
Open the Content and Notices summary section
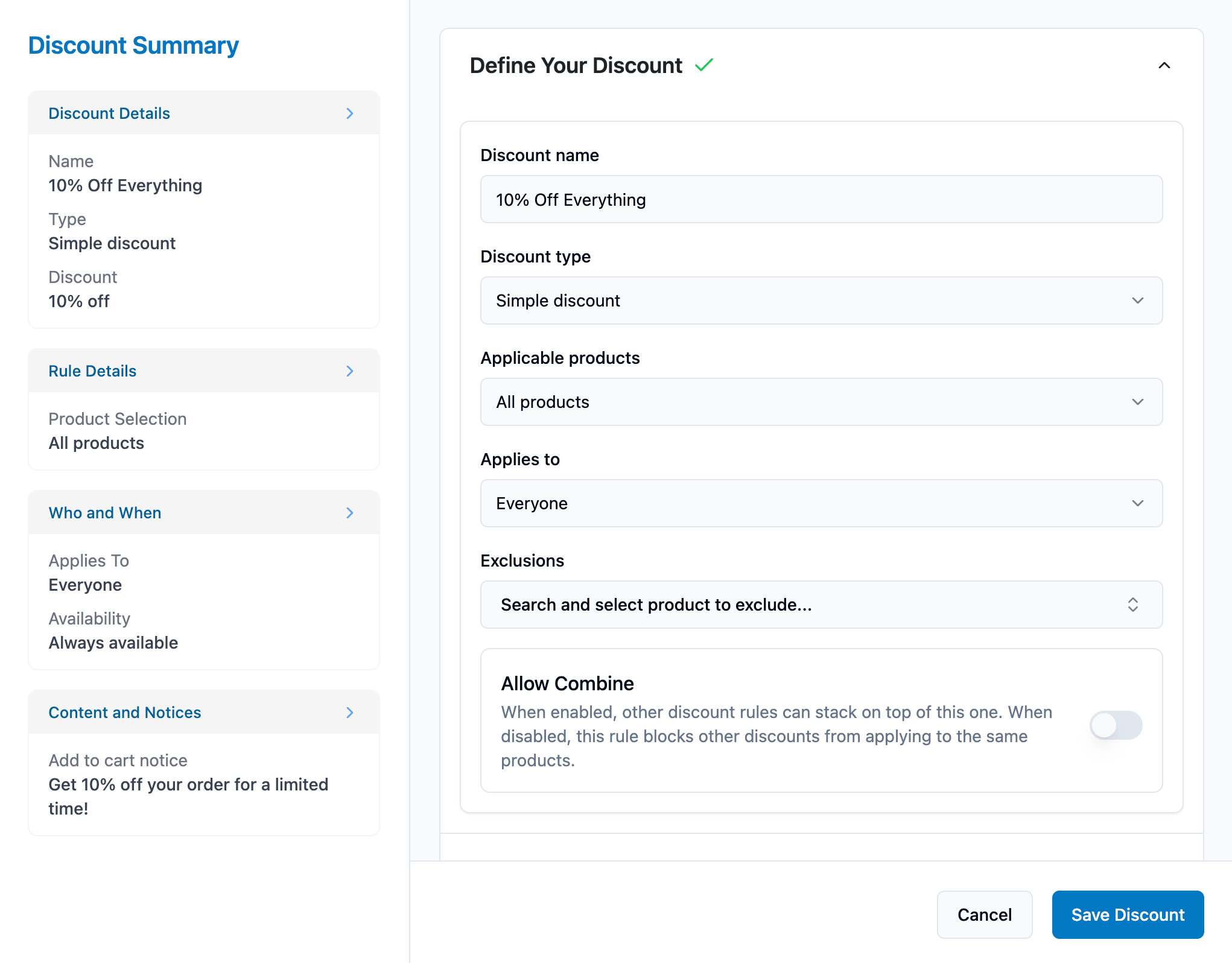coord(204,713)
